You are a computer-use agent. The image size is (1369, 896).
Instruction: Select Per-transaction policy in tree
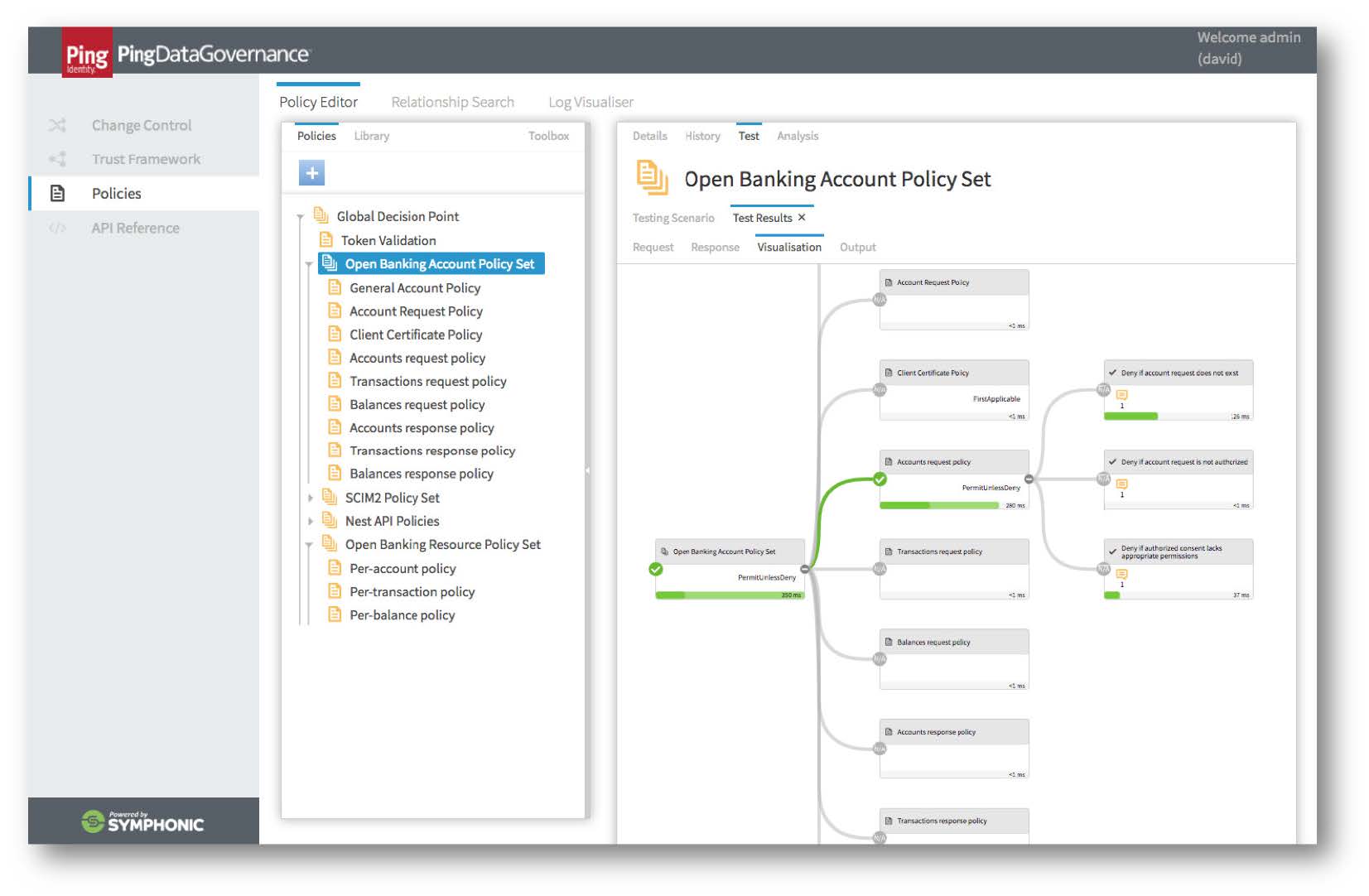point(412,591)
